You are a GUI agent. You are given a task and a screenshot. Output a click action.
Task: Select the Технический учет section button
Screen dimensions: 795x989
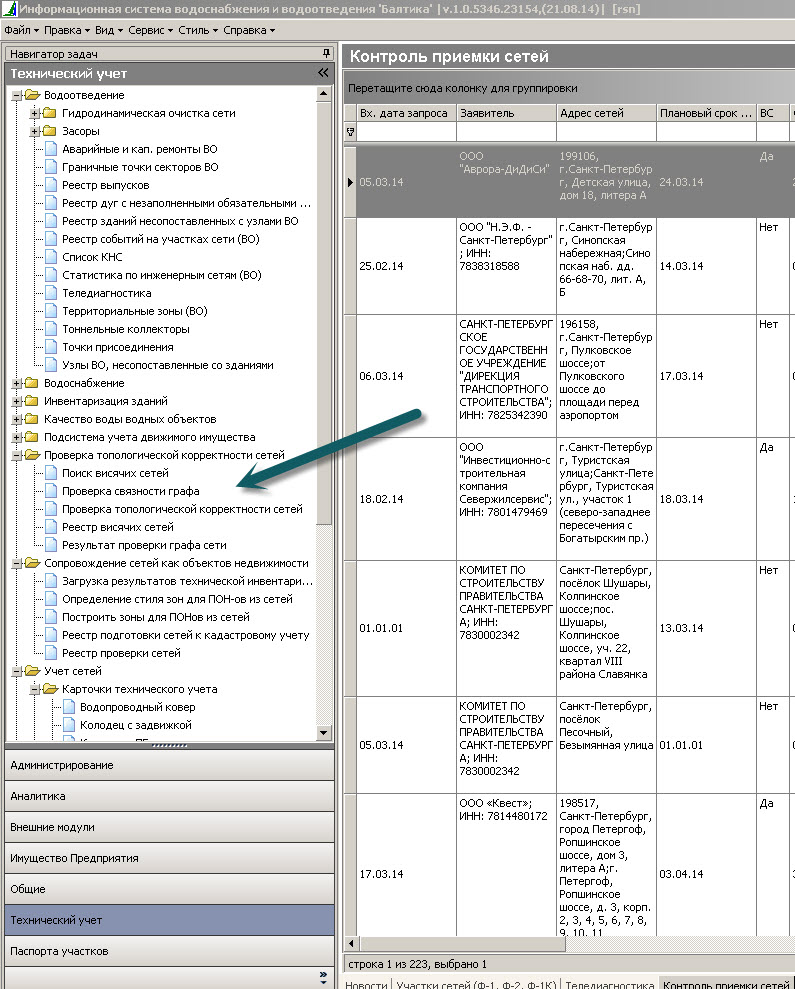169,920
